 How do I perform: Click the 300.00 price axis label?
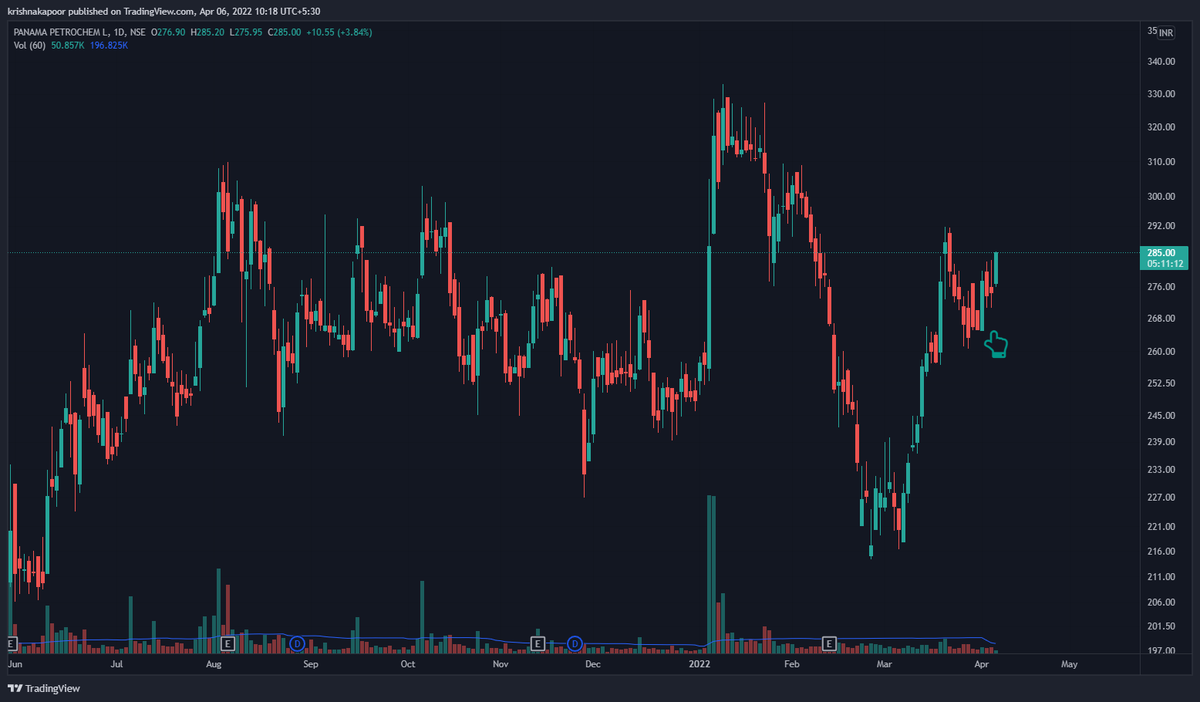[1161, 196]
